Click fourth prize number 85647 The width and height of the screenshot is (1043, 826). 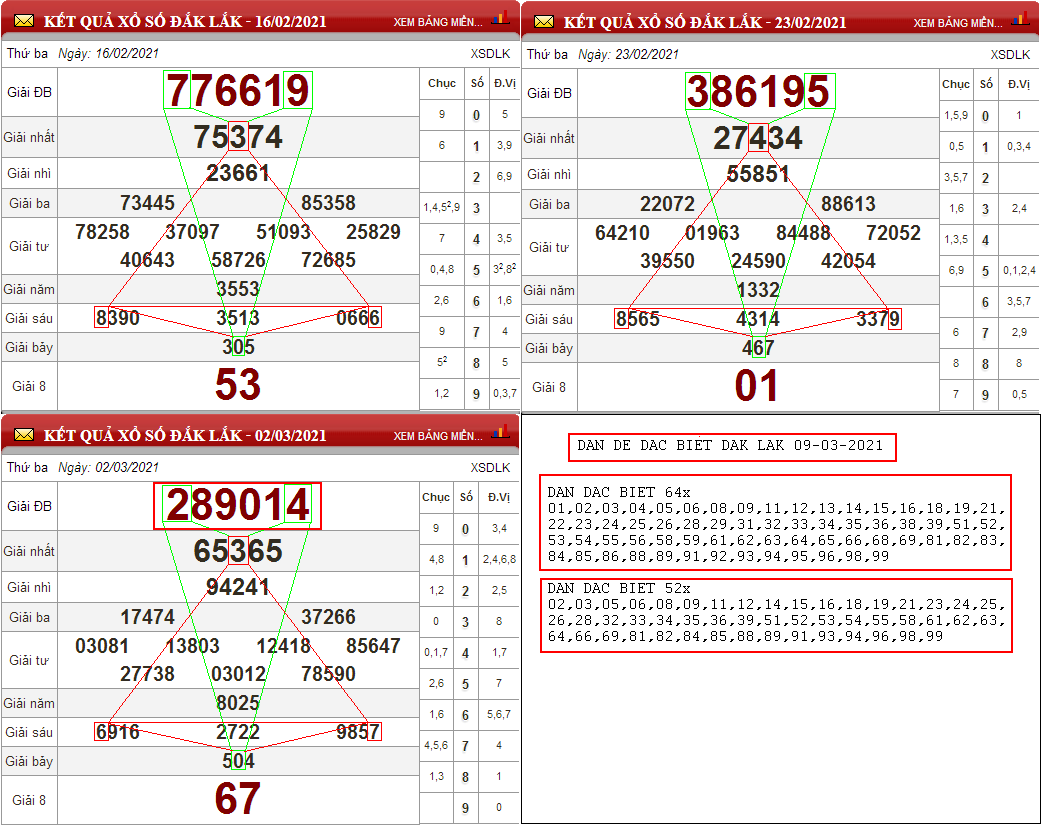click(374, 646)
